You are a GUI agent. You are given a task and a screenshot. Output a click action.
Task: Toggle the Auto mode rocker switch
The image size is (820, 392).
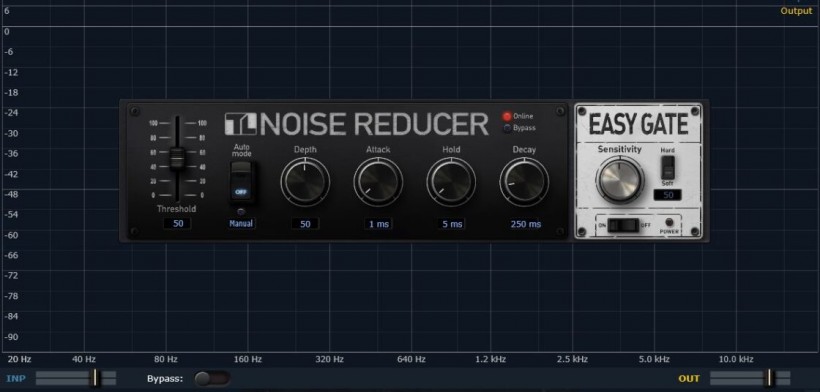point(241,181)
